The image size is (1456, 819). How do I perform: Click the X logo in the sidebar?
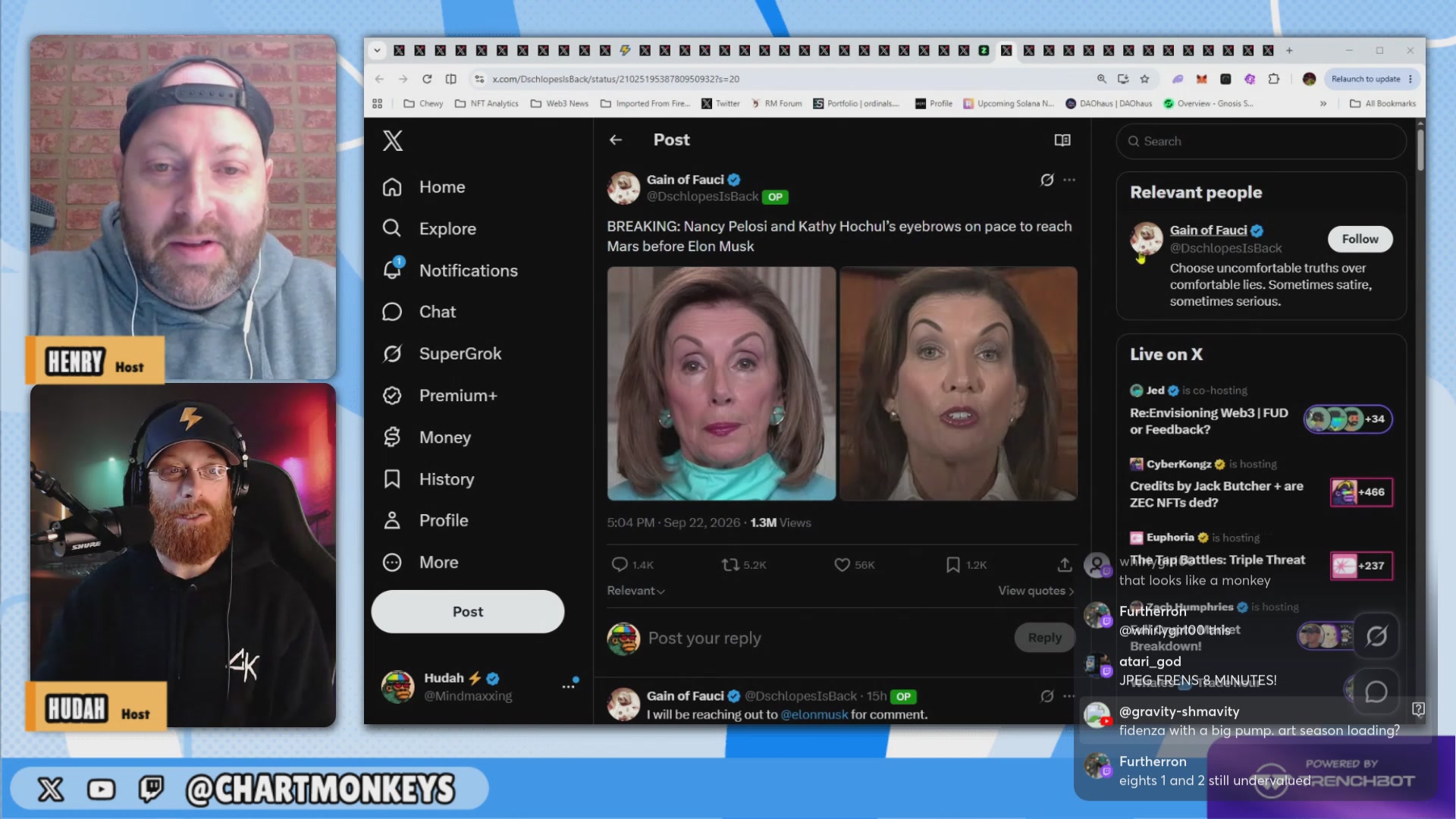click(393, 140)
